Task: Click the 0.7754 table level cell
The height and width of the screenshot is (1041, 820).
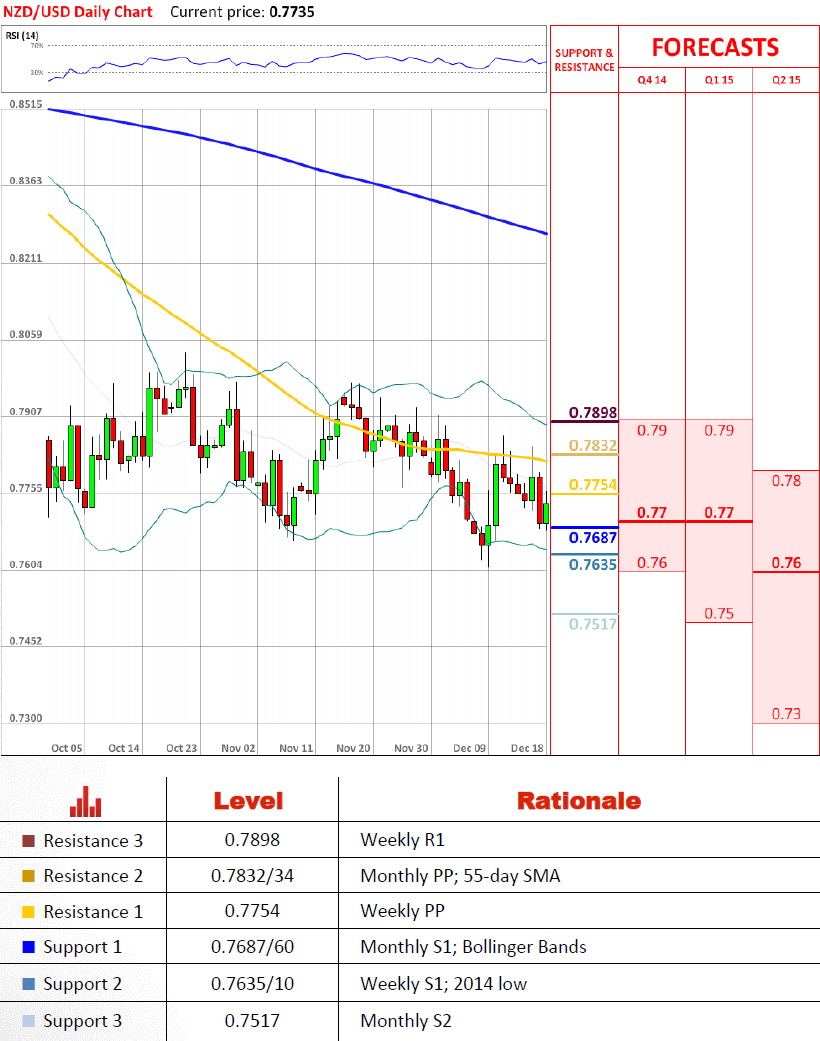Action: [252, 912]
